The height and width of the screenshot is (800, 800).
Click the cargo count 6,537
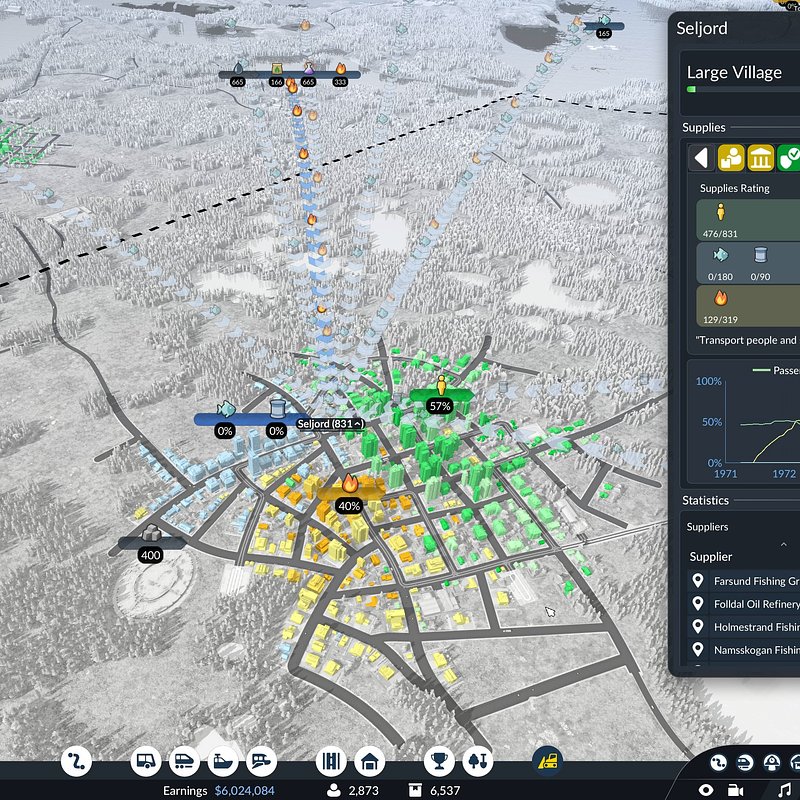pos(445,790)
